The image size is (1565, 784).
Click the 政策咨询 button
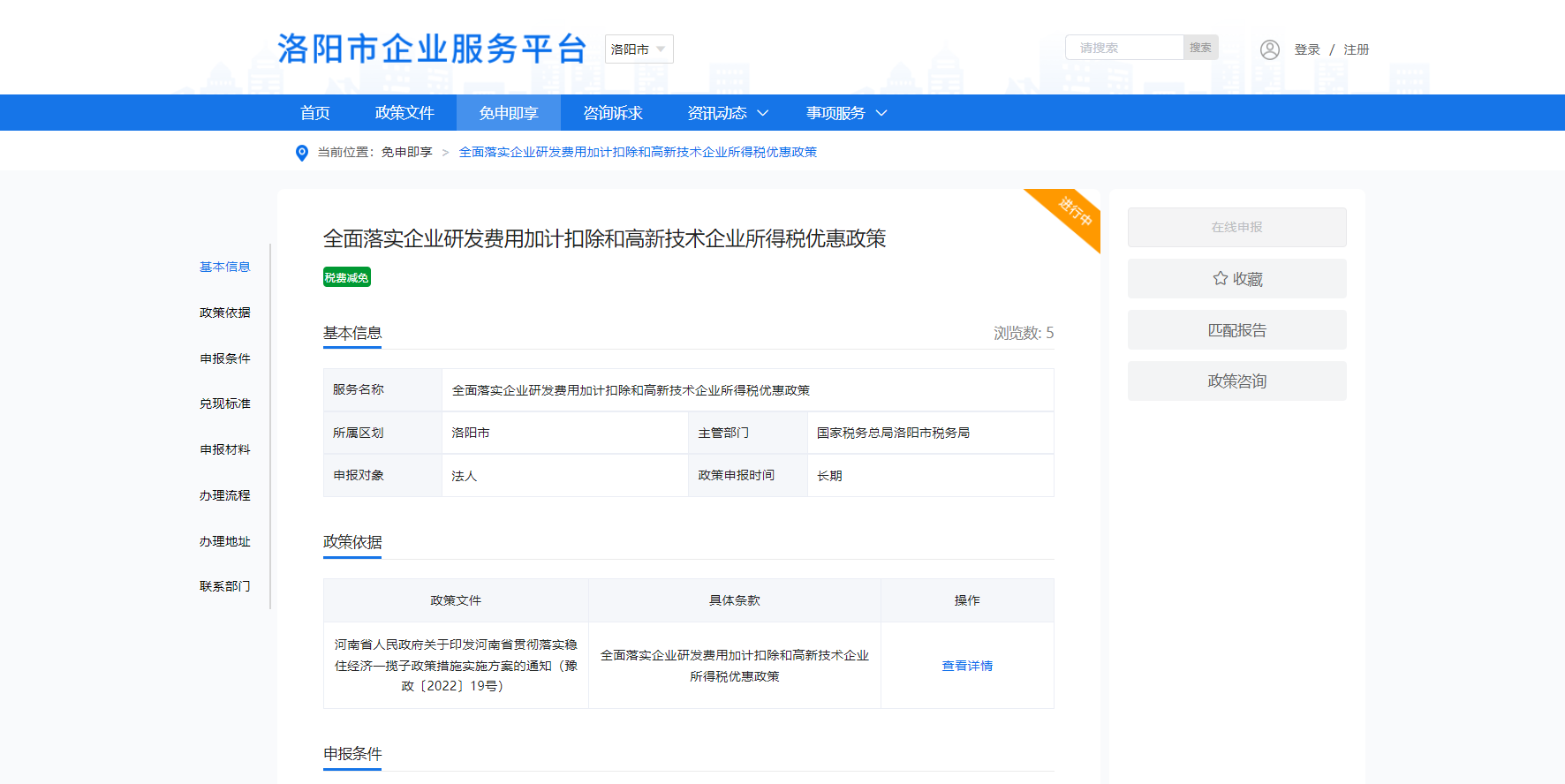[1237, 381]
